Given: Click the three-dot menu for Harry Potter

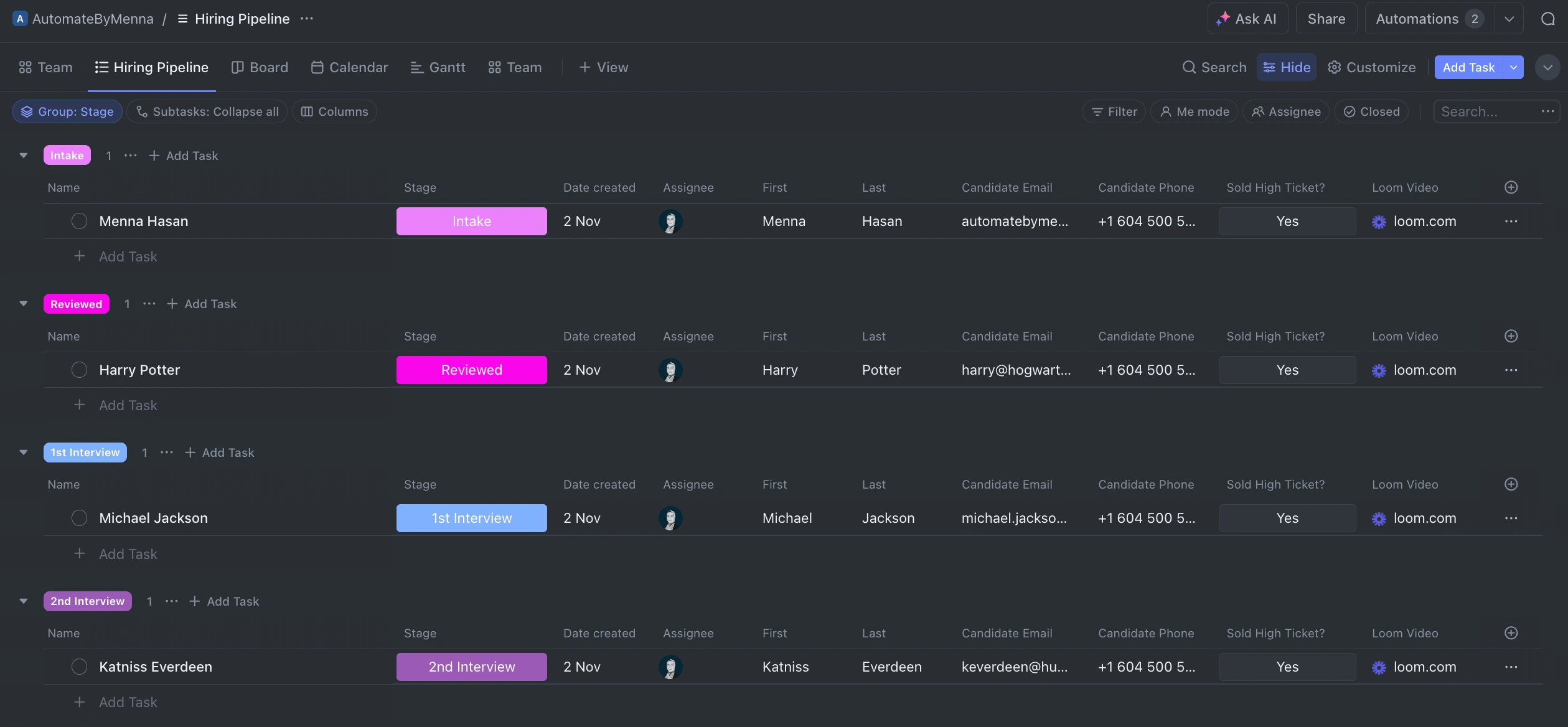Looking at the screenshot, I should 1511,370.
